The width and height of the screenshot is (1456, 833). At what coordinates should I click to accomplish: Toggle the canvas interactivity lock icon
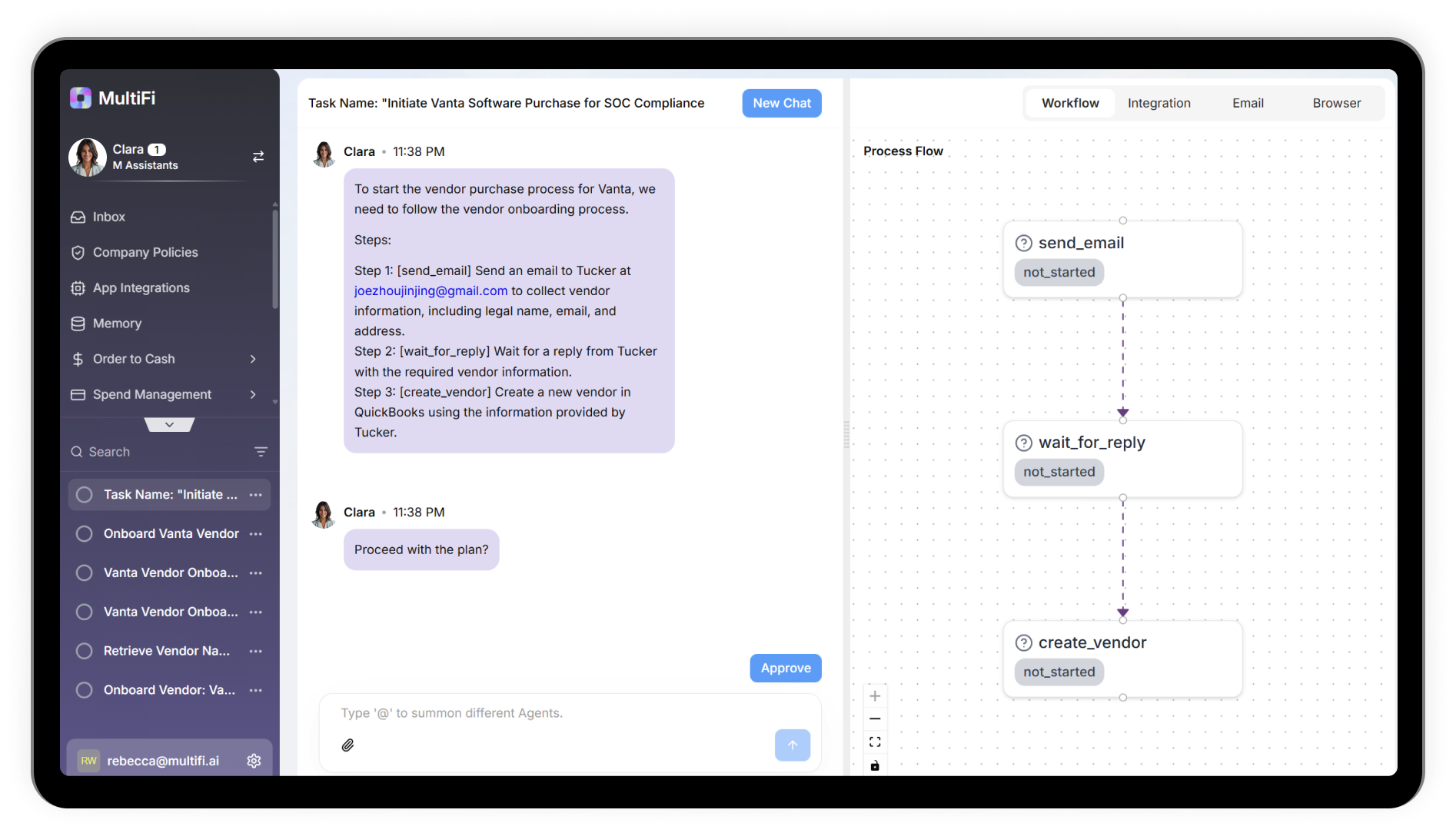coord(875,765)
